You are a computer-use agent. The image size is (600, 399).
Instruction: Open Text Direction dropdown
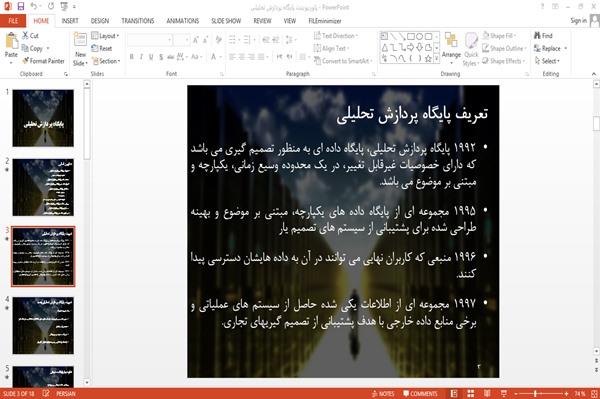(x=336, y=36)
